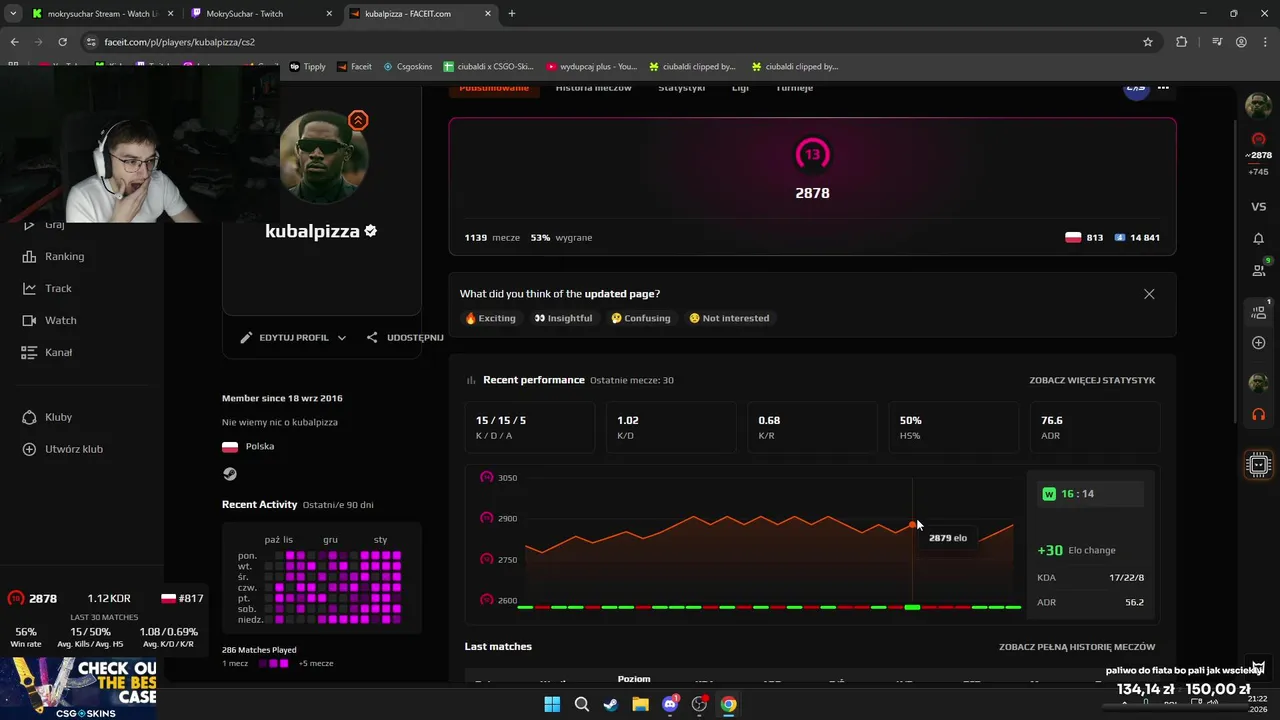Image resolution: width=1280 pixels, height=720 pixels.
Task: Dismiss the updated page feedback prompt
Action: (1149, 294)
